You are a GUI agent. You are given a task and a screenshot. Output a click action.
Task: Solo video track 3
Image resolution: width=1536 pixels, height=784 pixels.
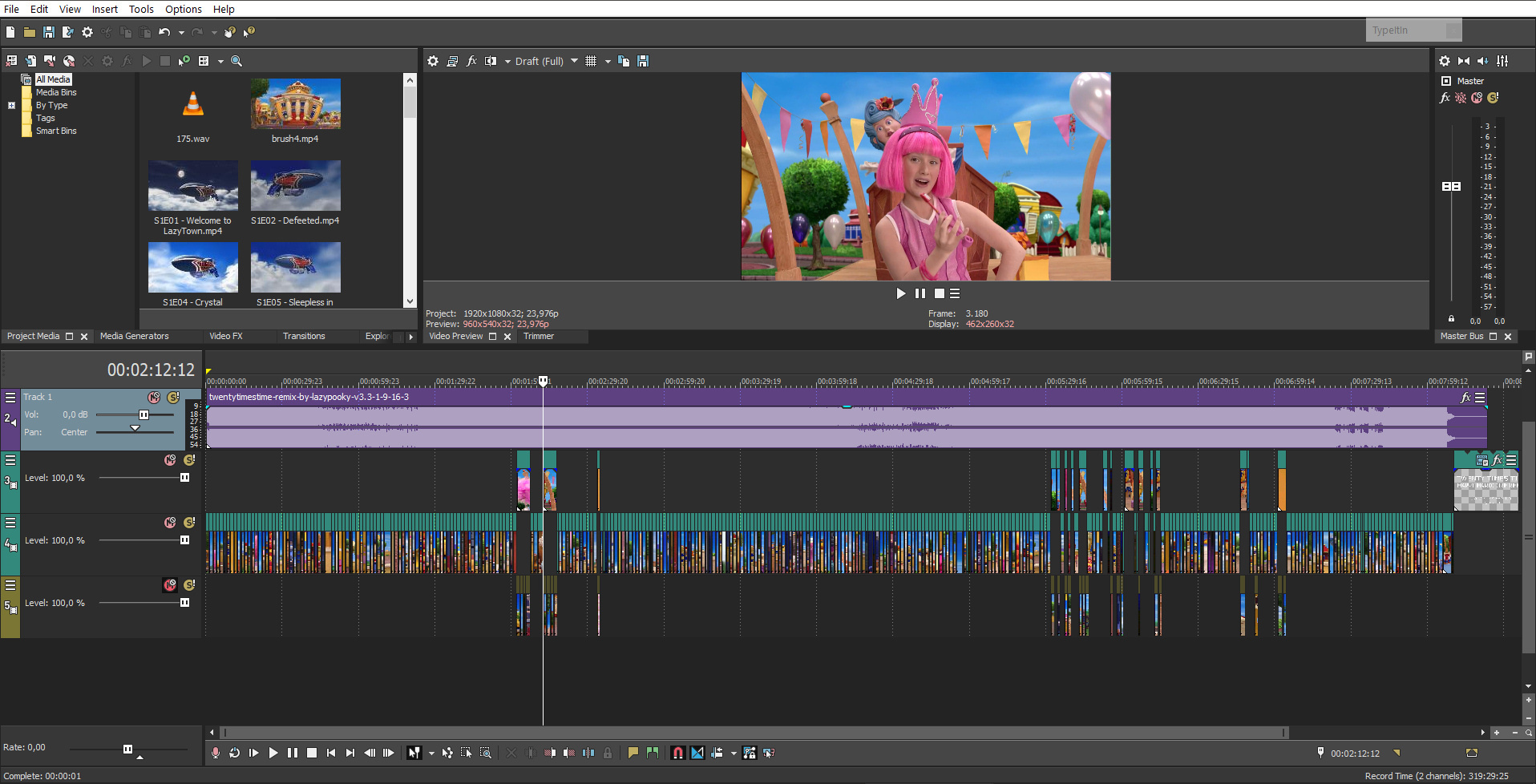189,460
